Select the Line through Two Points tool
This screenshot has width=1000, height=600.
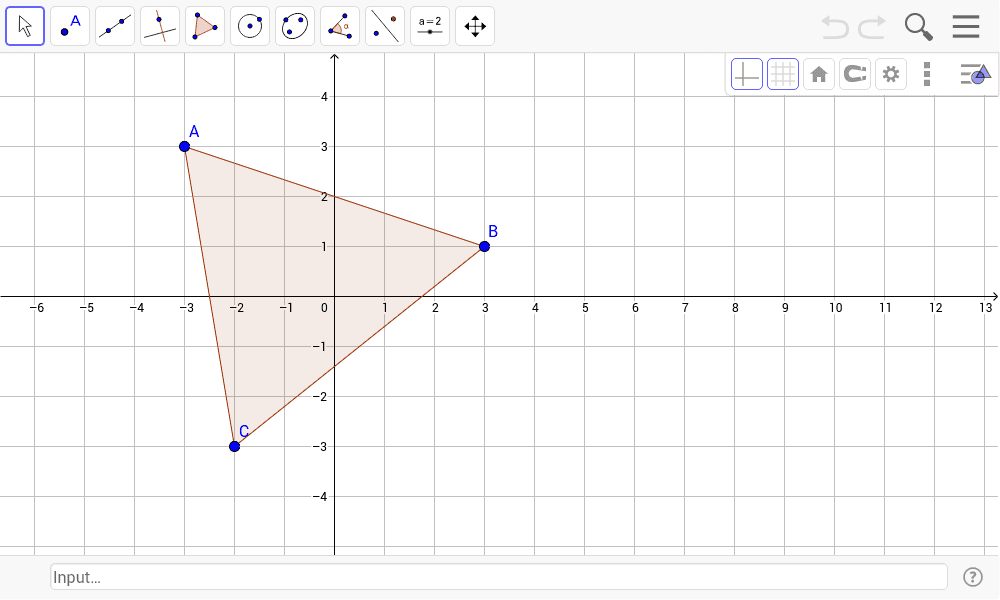tap(114, 25)
